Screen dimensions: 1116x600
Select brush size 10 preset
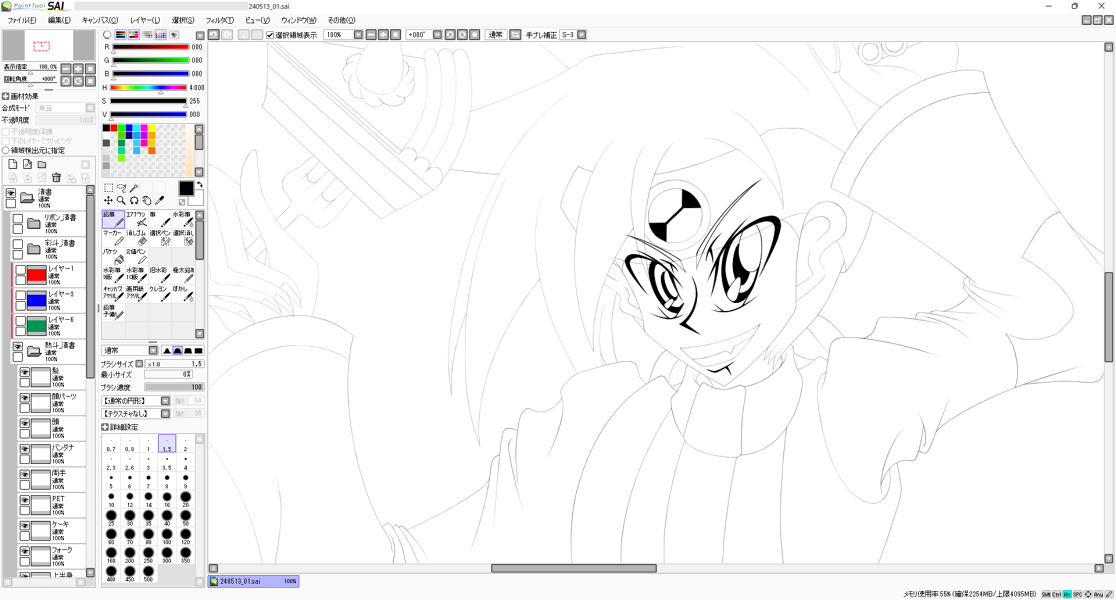pyautogui.click(x=111, y=498)
